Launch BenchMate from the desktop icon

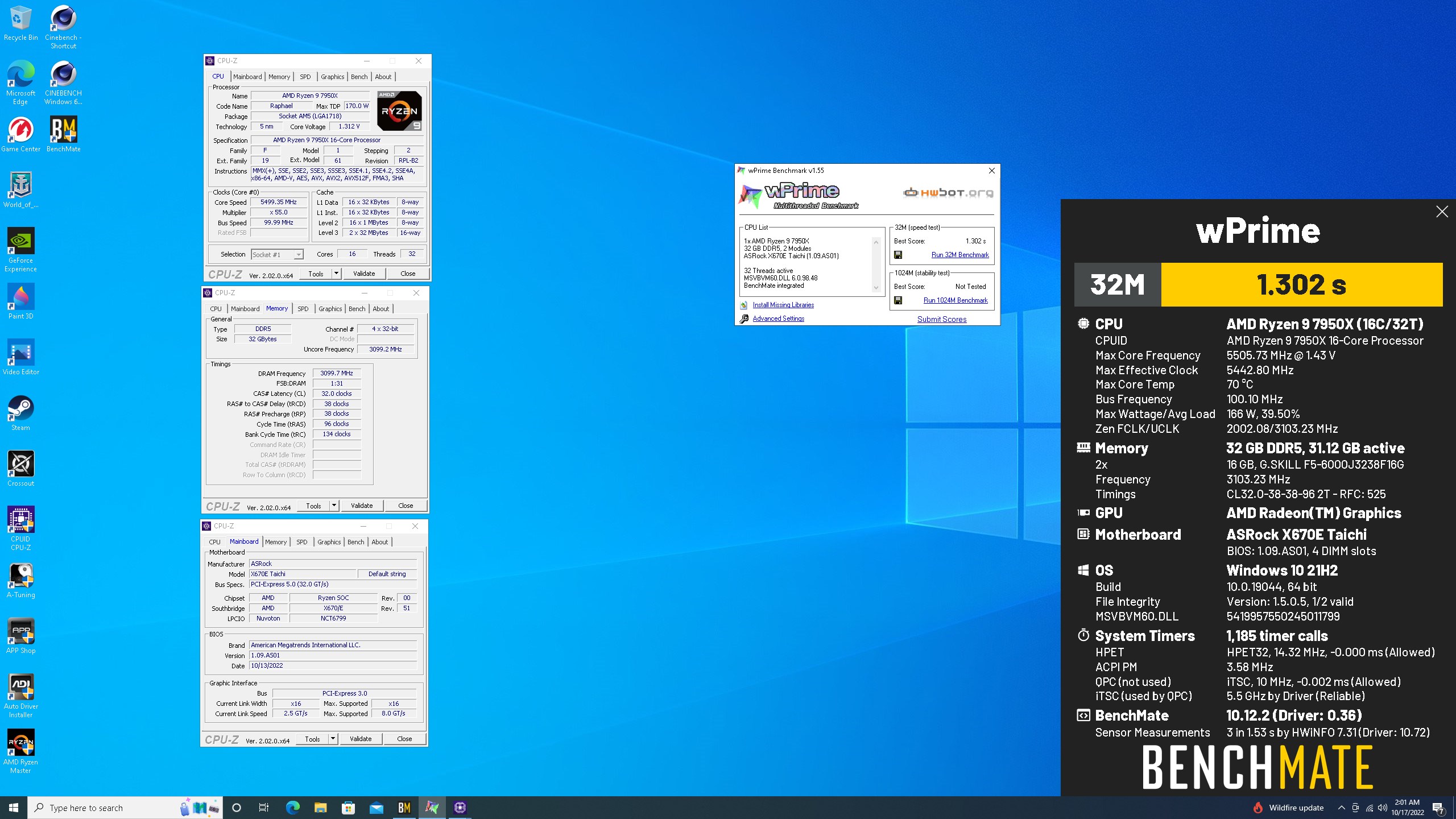coord(63,135)
